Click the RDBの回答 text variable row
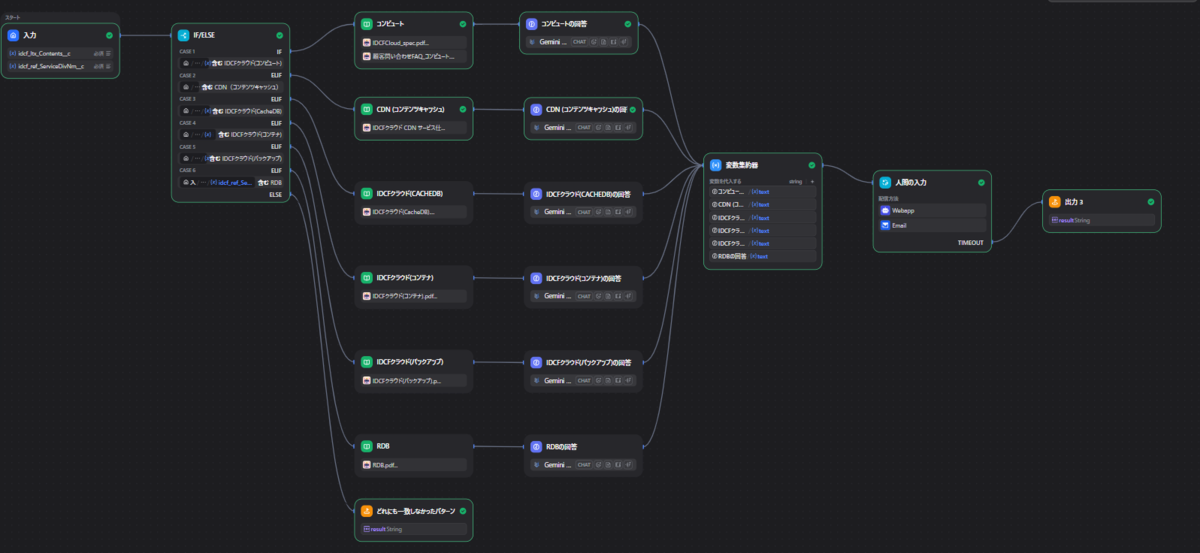Screen dimensions: 1200x553 tap(762, 256)
